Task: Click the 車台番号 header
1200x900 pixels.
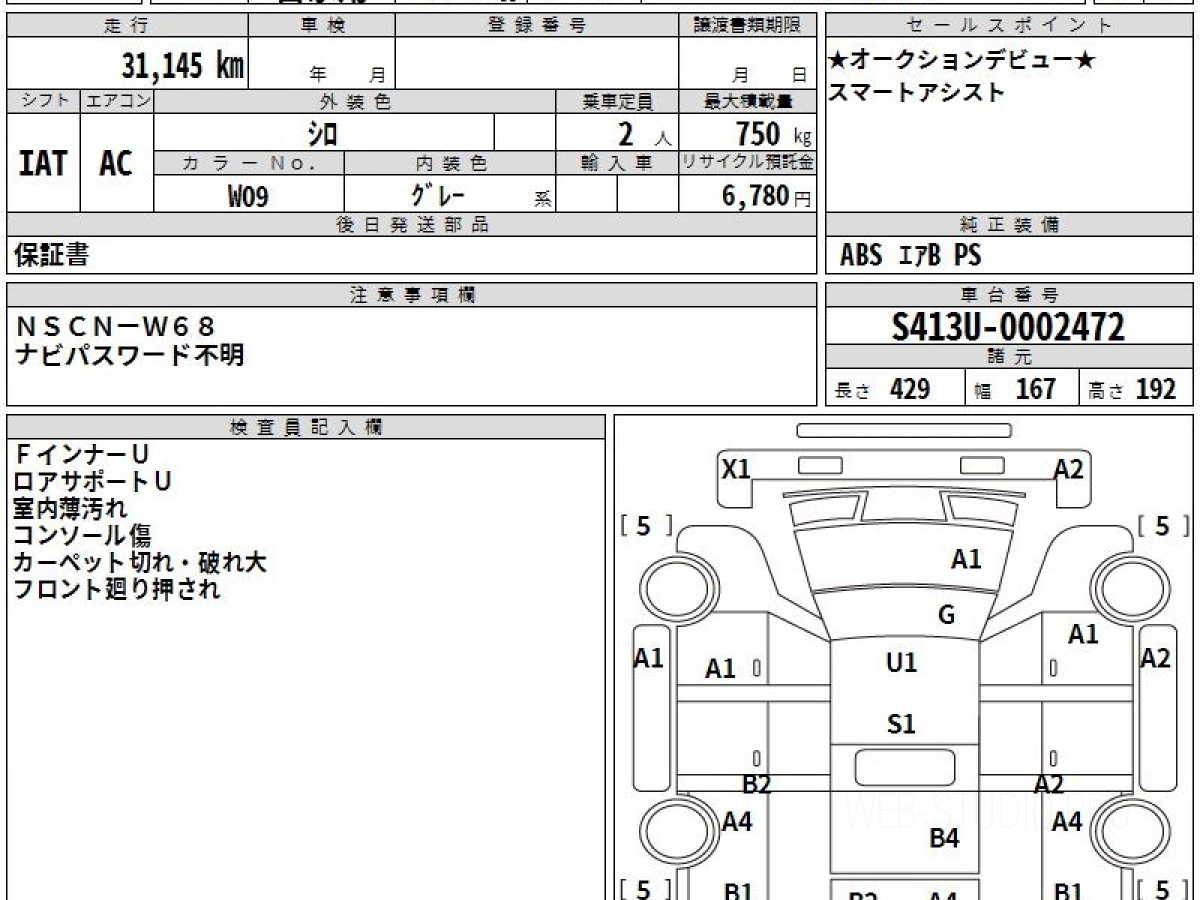Action: click(x=1009, y=295)
